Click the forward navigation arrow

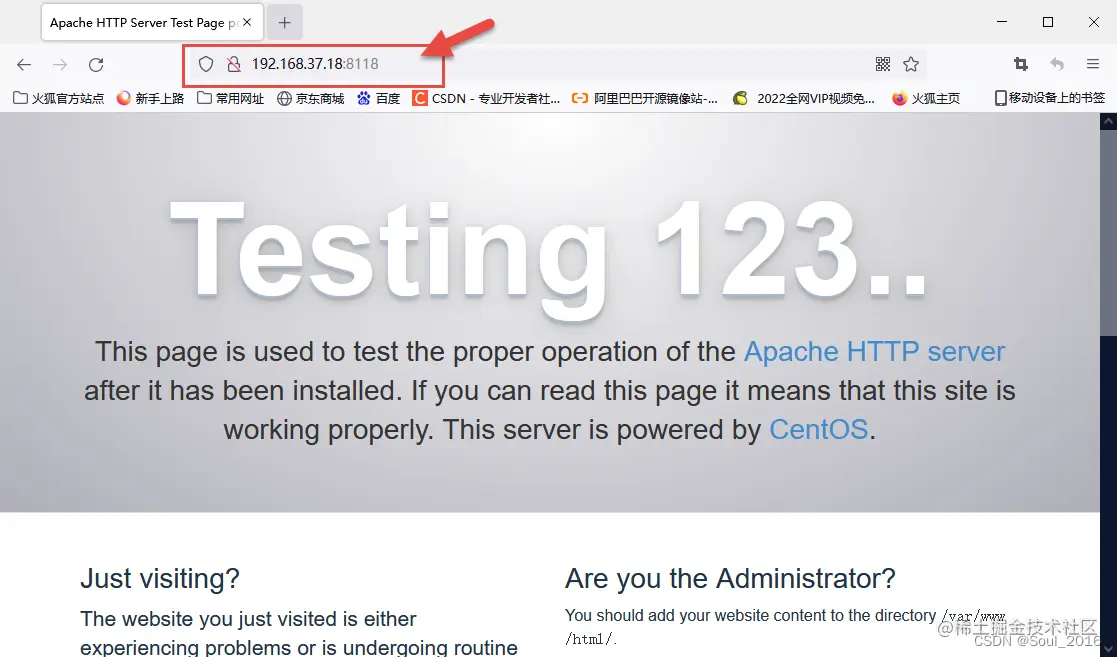click(x=60, y=65)
